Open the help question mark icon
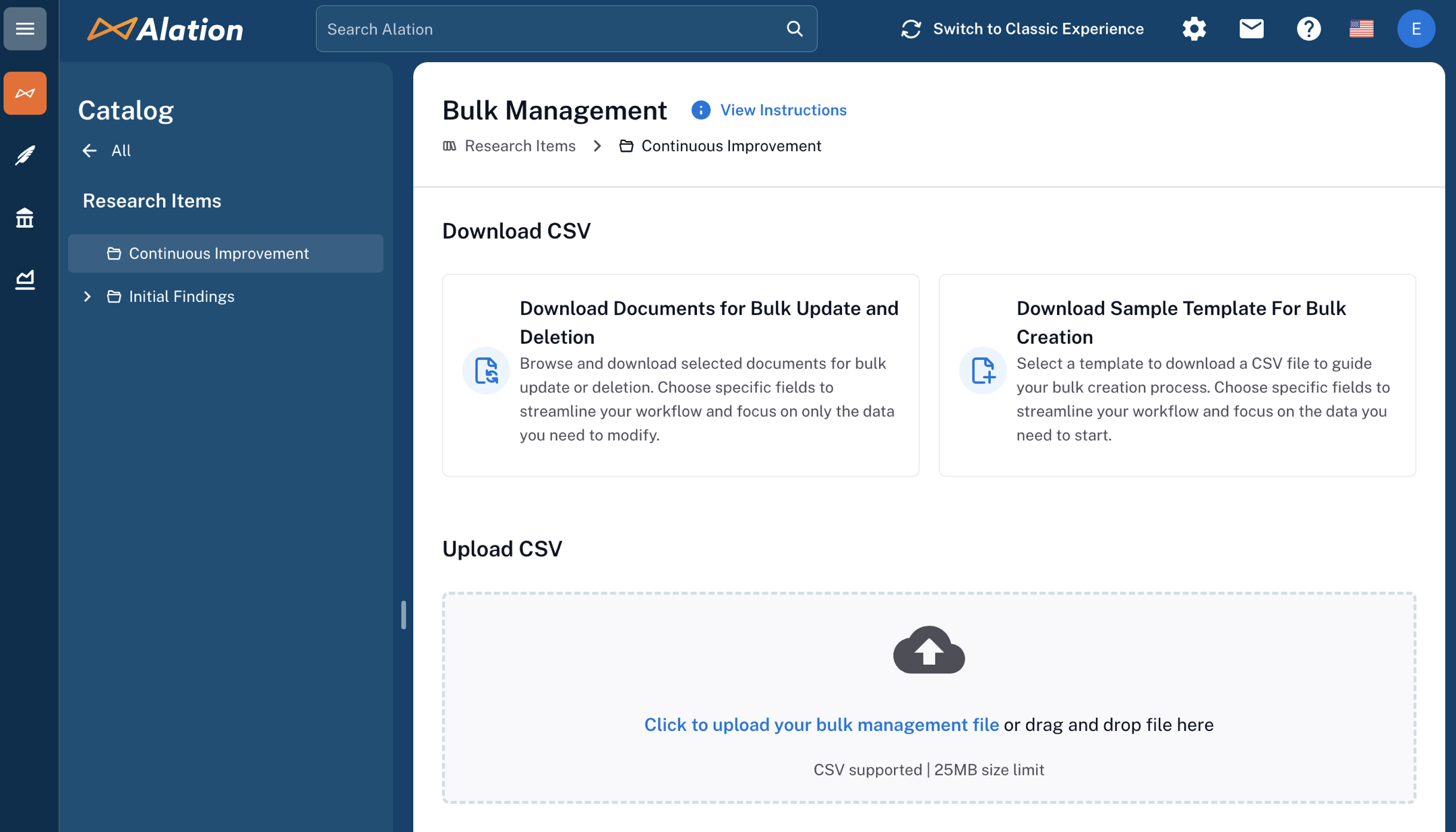The image size is (1456, 832). (1308, 29)
